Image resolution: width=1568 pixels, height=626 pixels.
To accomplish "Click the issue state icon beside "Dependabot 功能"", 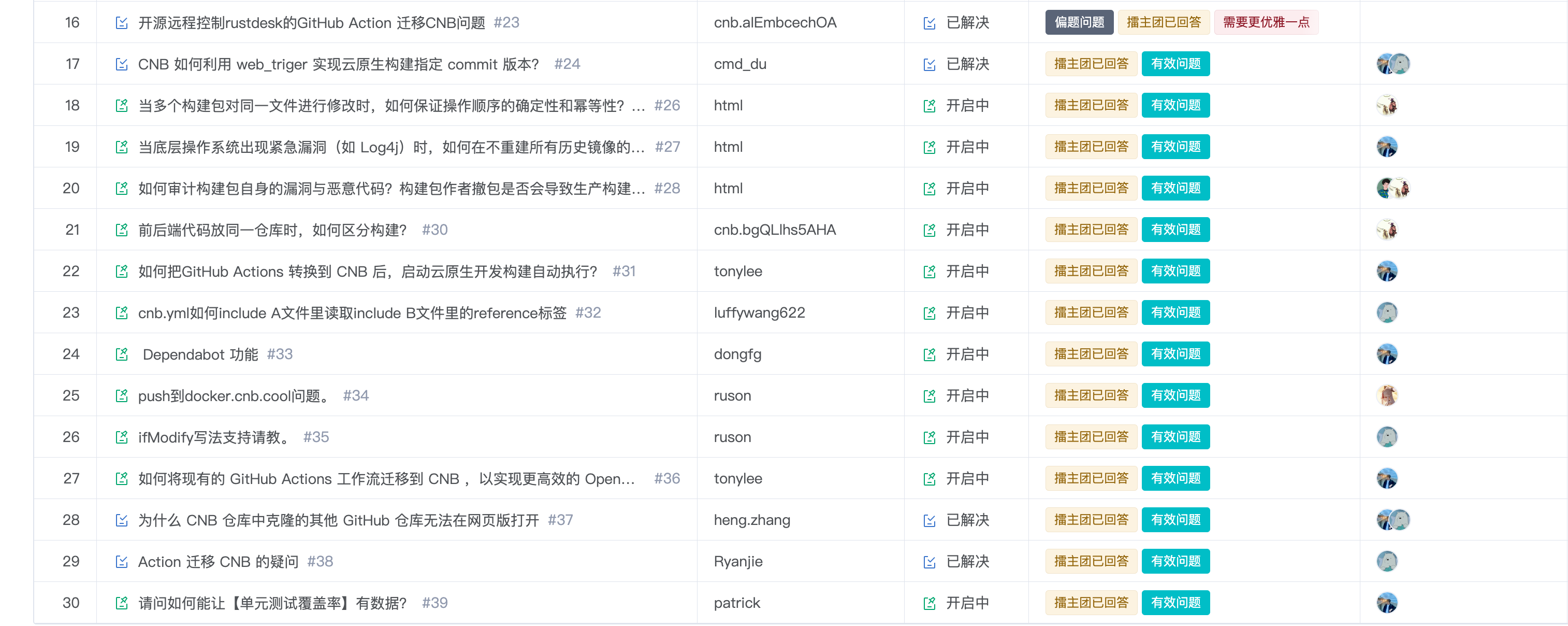I will pyautogui.click(x=122, y=354).
